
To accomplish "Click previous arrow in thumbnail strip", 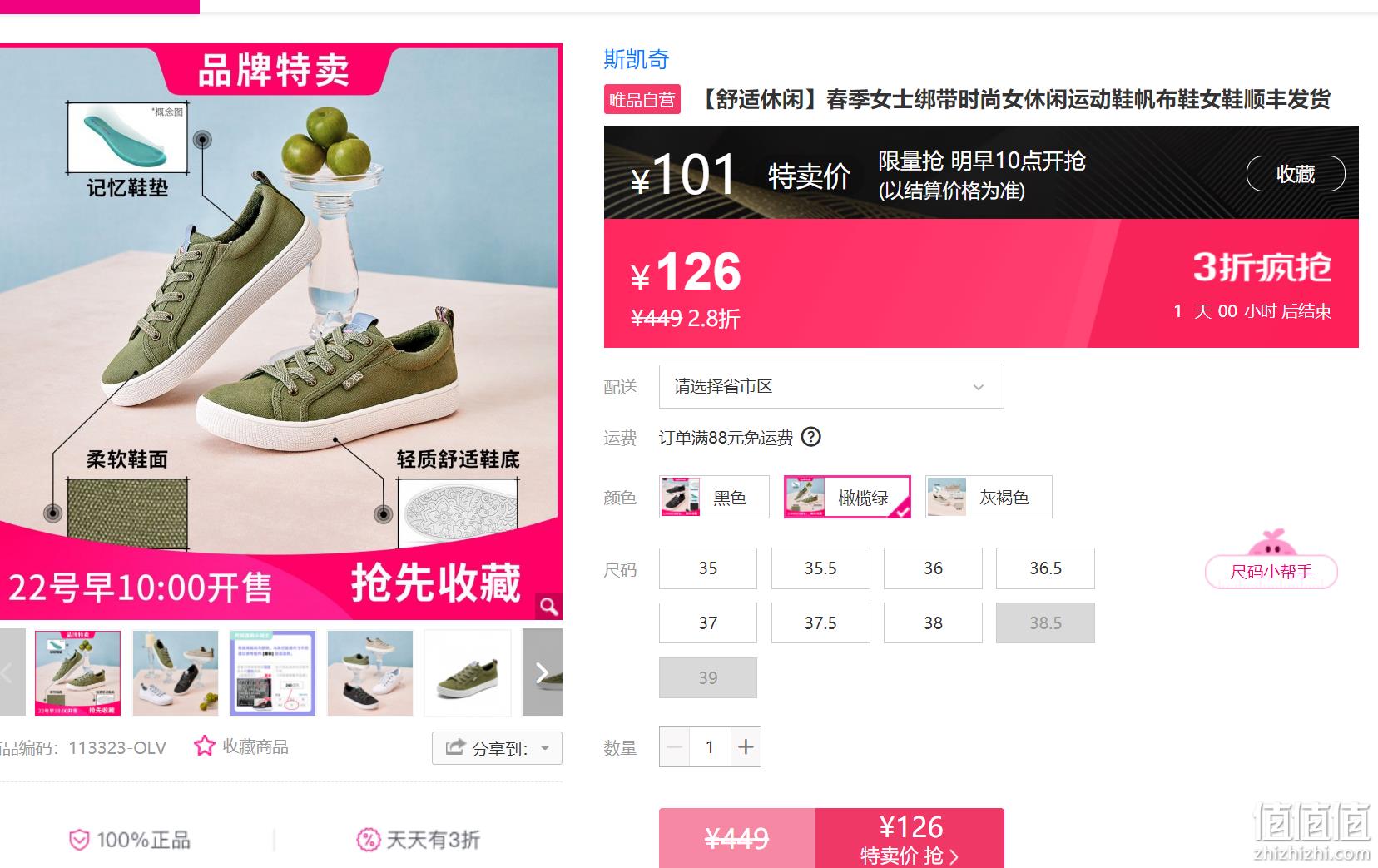I will (x=12, y=672).
